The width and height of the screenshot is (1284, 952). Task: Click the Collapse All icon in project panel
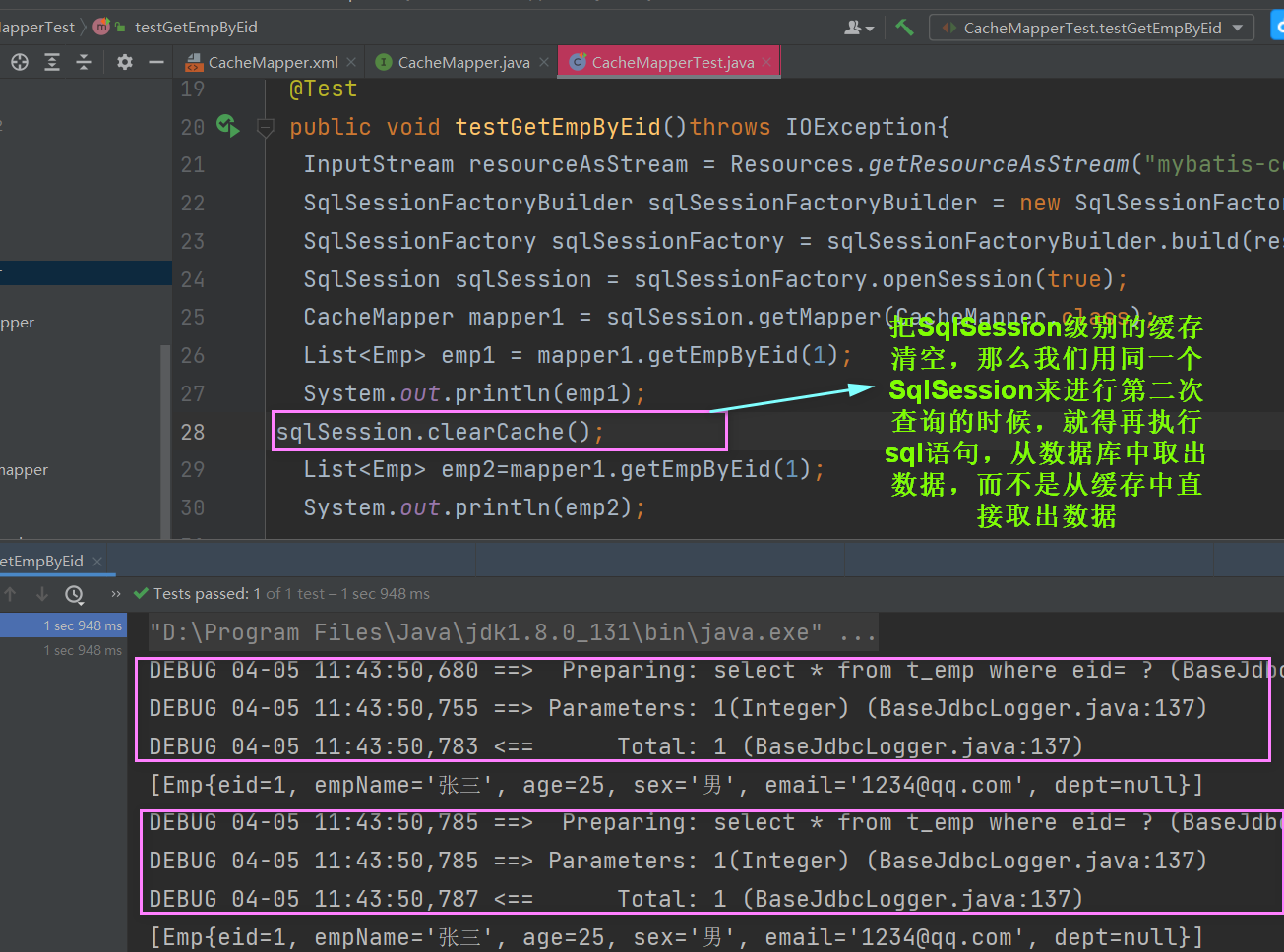(84, 62)
